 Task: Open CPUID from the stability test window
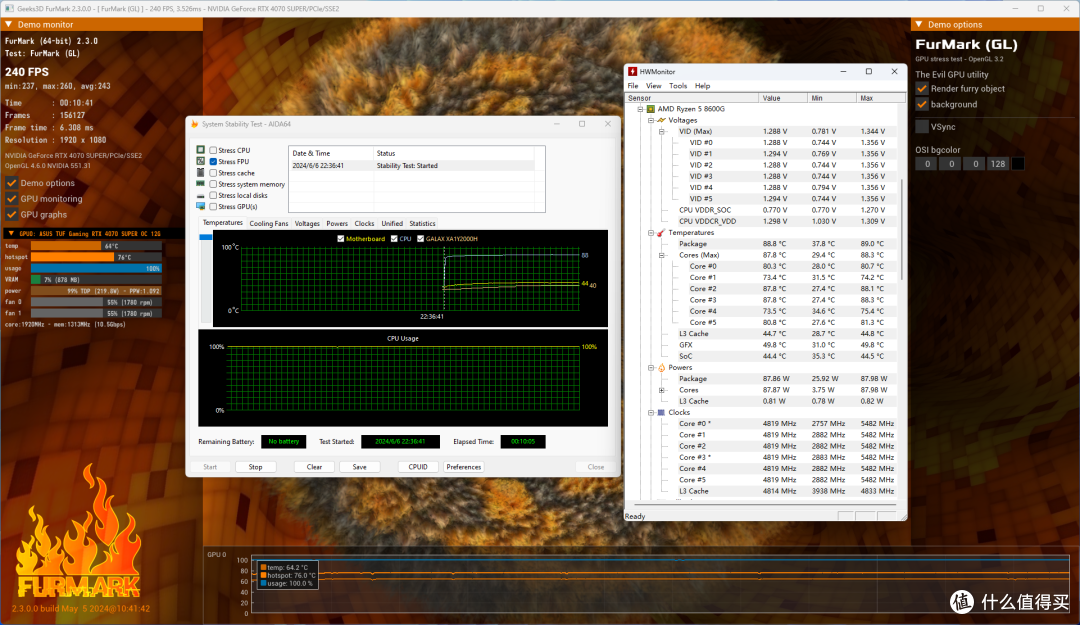(x=418, y=467)
